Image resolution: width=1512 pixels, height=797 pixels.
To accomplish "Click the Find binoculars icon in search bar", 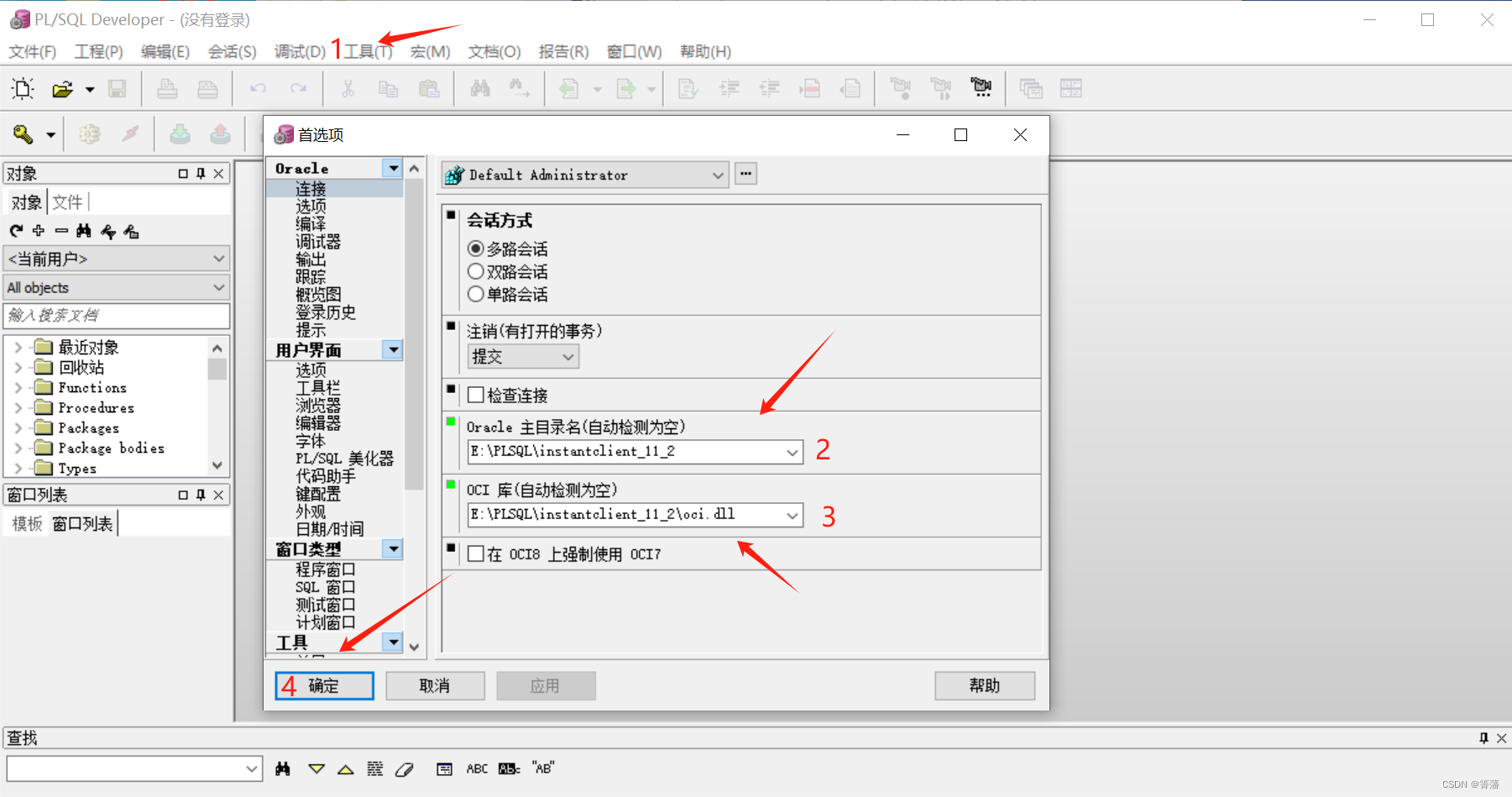I will pyautogui.click(x=283, y=768).
